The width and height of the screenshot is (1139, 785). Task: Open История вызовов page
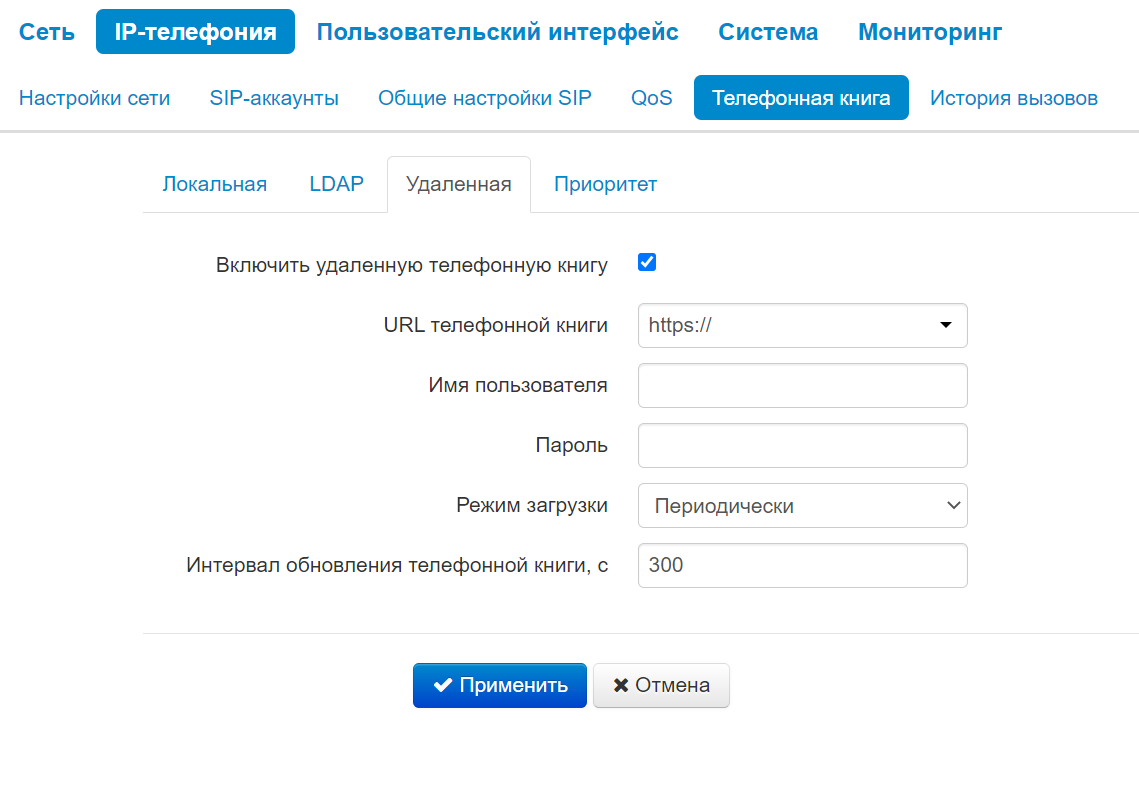pyautogui.click(x=1014, y=98)
